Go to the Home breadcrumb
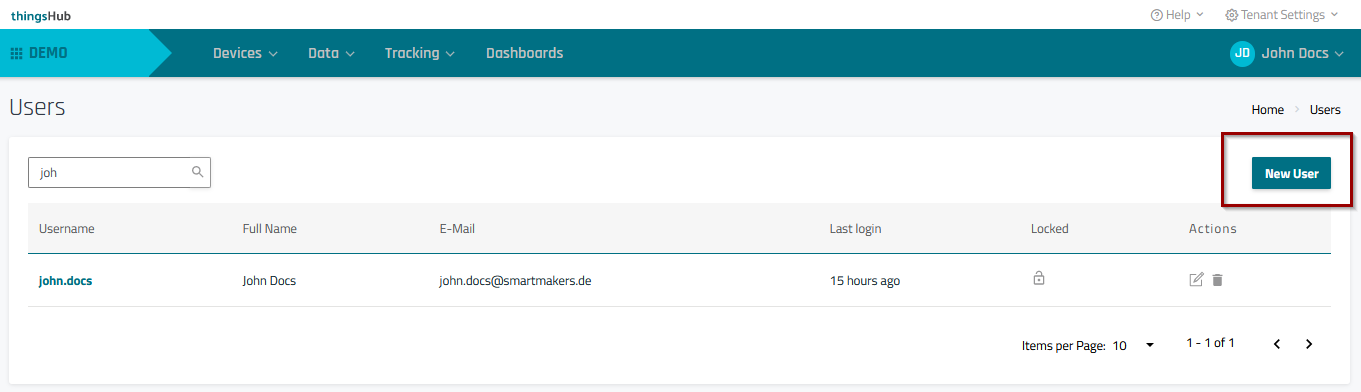1361x392 pixels. (x=1267, y=110)
